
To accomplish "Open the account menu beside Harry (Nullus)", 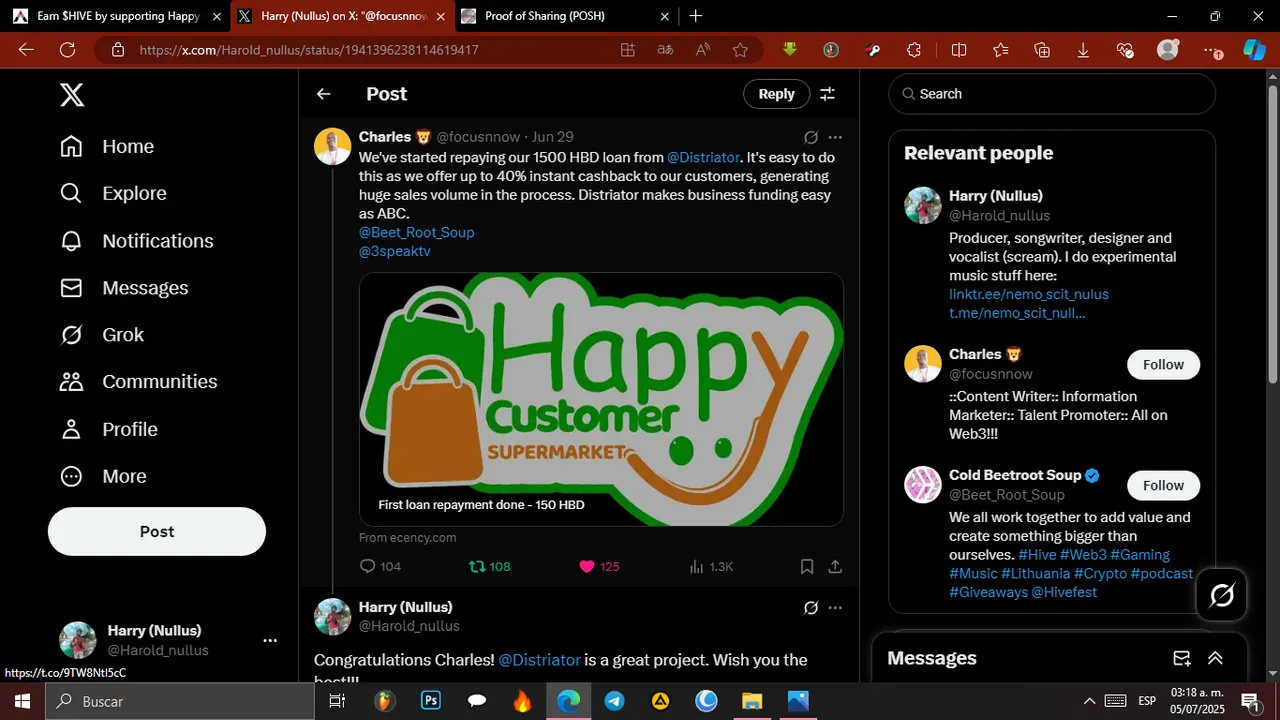I will click(x=270, y=640).
